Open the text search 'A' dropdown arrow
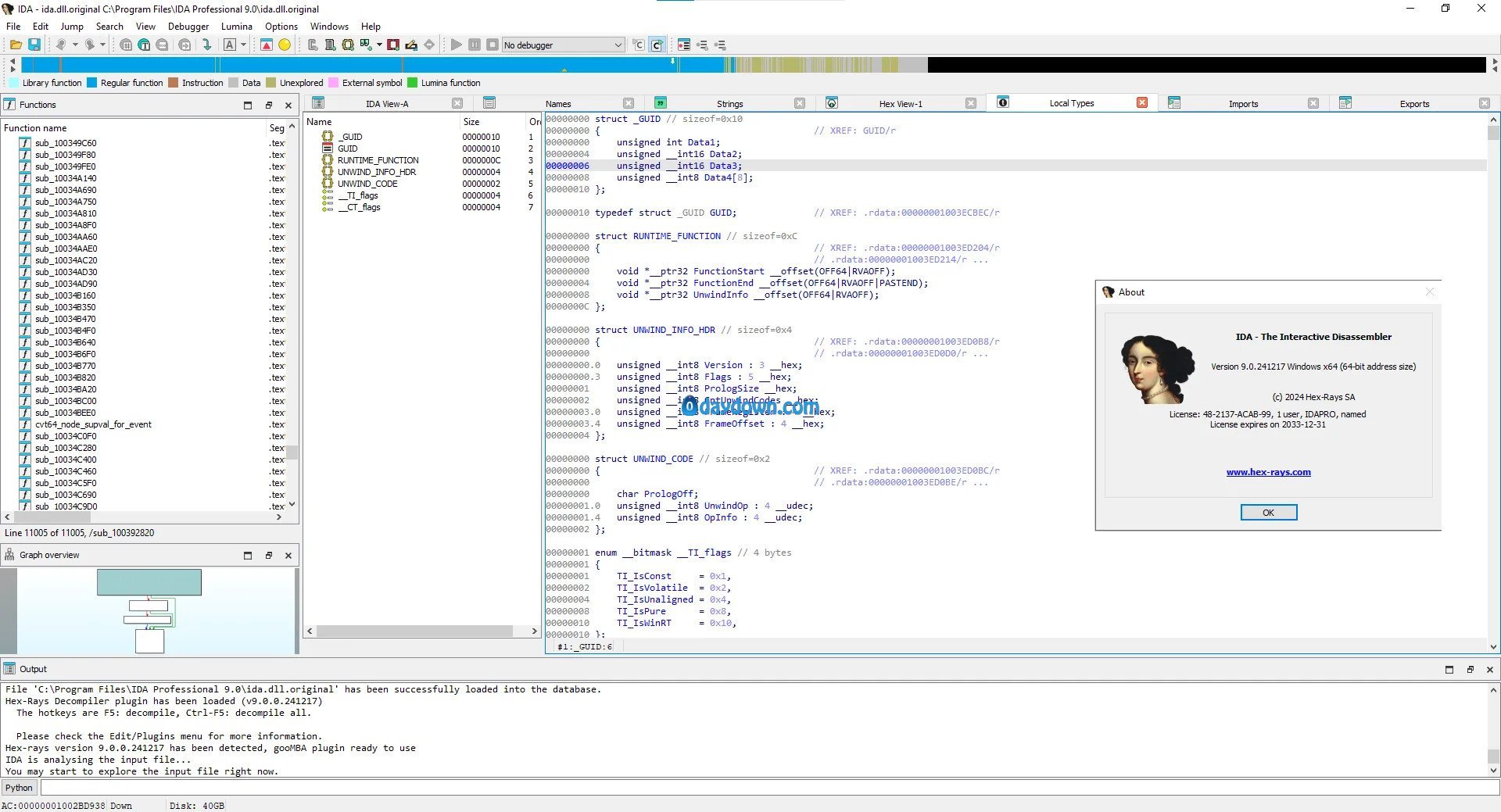Image resolution: width=1501 pixels, height=812 pixels. point(243,45)
